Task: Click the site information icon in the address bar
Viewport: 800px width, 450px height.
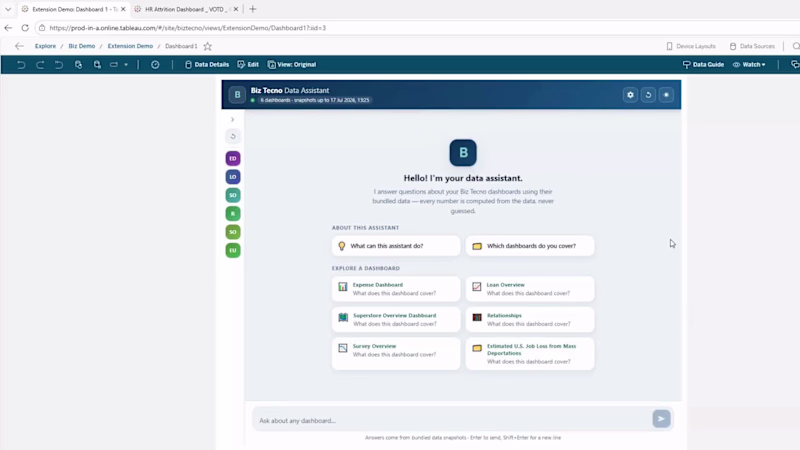Action: [x=42, y=28]
